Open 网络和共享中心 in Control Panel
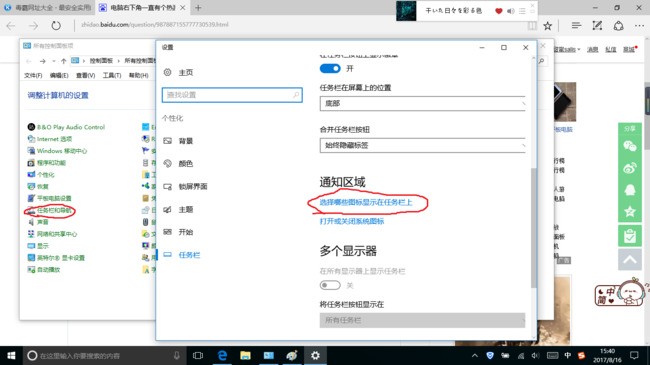Viewport: 650px width, 365px height. (x=52, y=234)
